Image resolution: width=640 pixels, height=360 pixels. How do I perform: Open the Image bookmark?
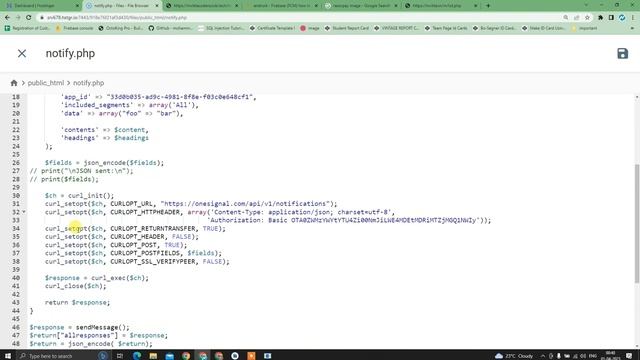click(310, 28)
